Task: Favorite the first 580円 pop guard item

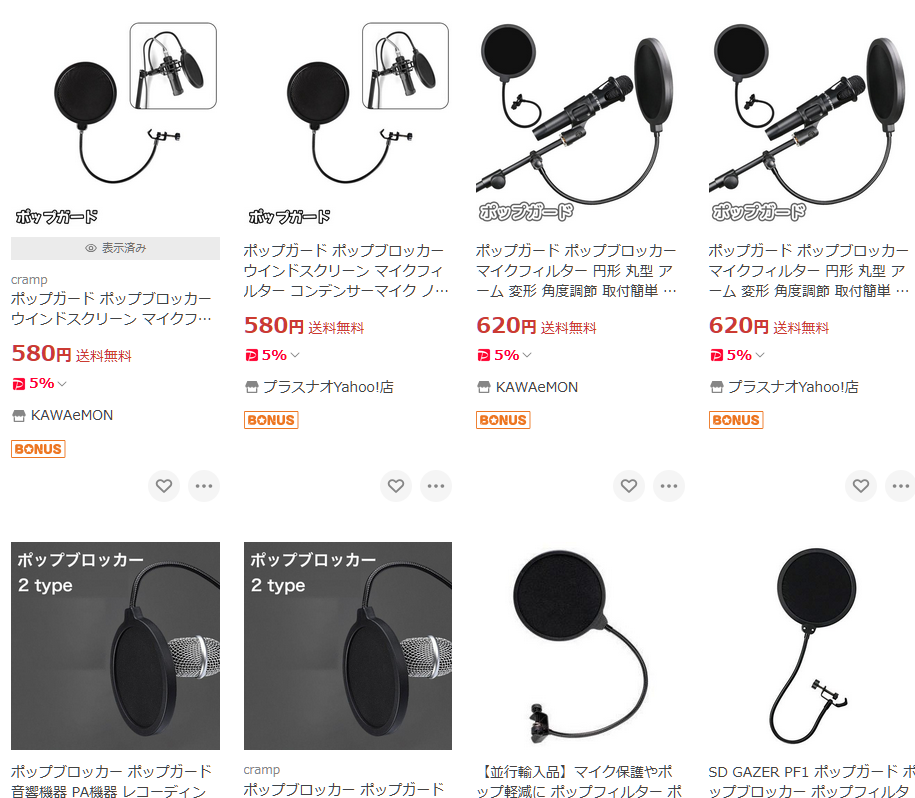Action: coord(163,486)
